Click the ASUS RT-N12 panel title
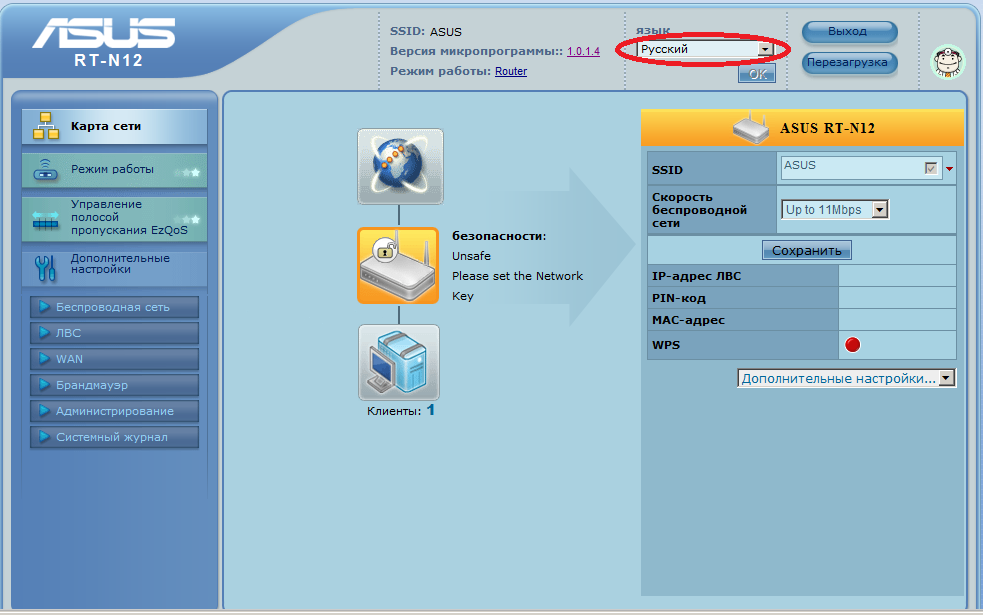983x615 pixels. (x=827, y=129)
